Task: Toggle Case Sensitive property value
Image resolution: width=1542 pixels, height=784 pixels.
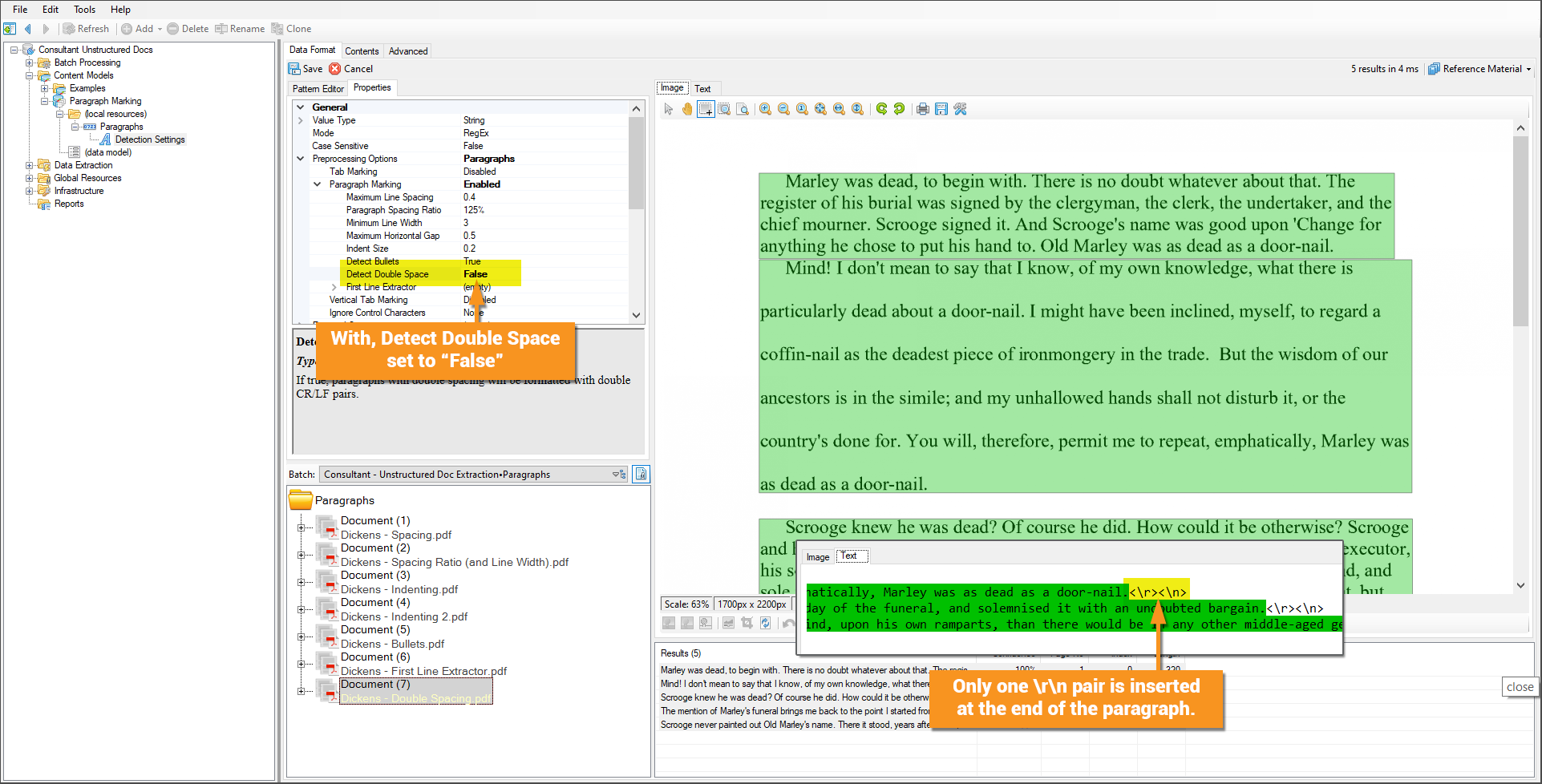Action: [x=473, y=146]
